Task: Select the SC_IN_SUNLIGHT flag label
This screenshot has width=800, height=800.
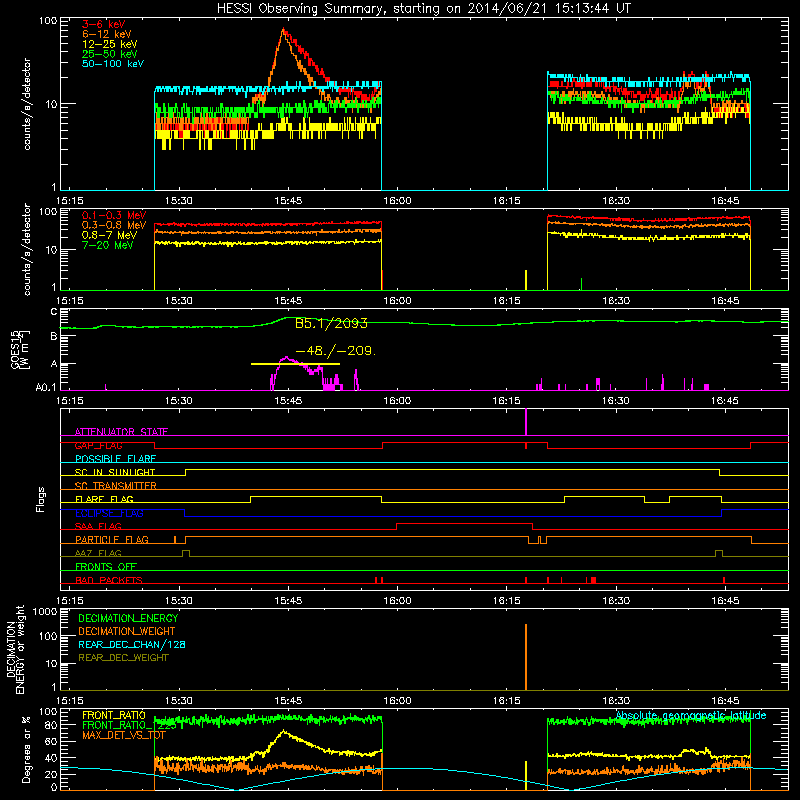Action: tap(115, 472)
